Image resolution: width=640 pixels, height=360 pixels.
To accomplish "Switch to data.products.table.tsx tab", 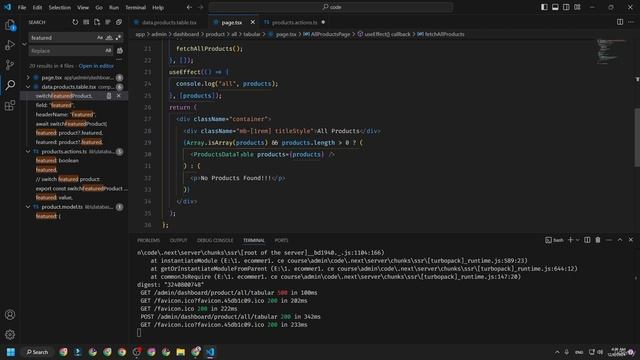I will click(168, 22).
